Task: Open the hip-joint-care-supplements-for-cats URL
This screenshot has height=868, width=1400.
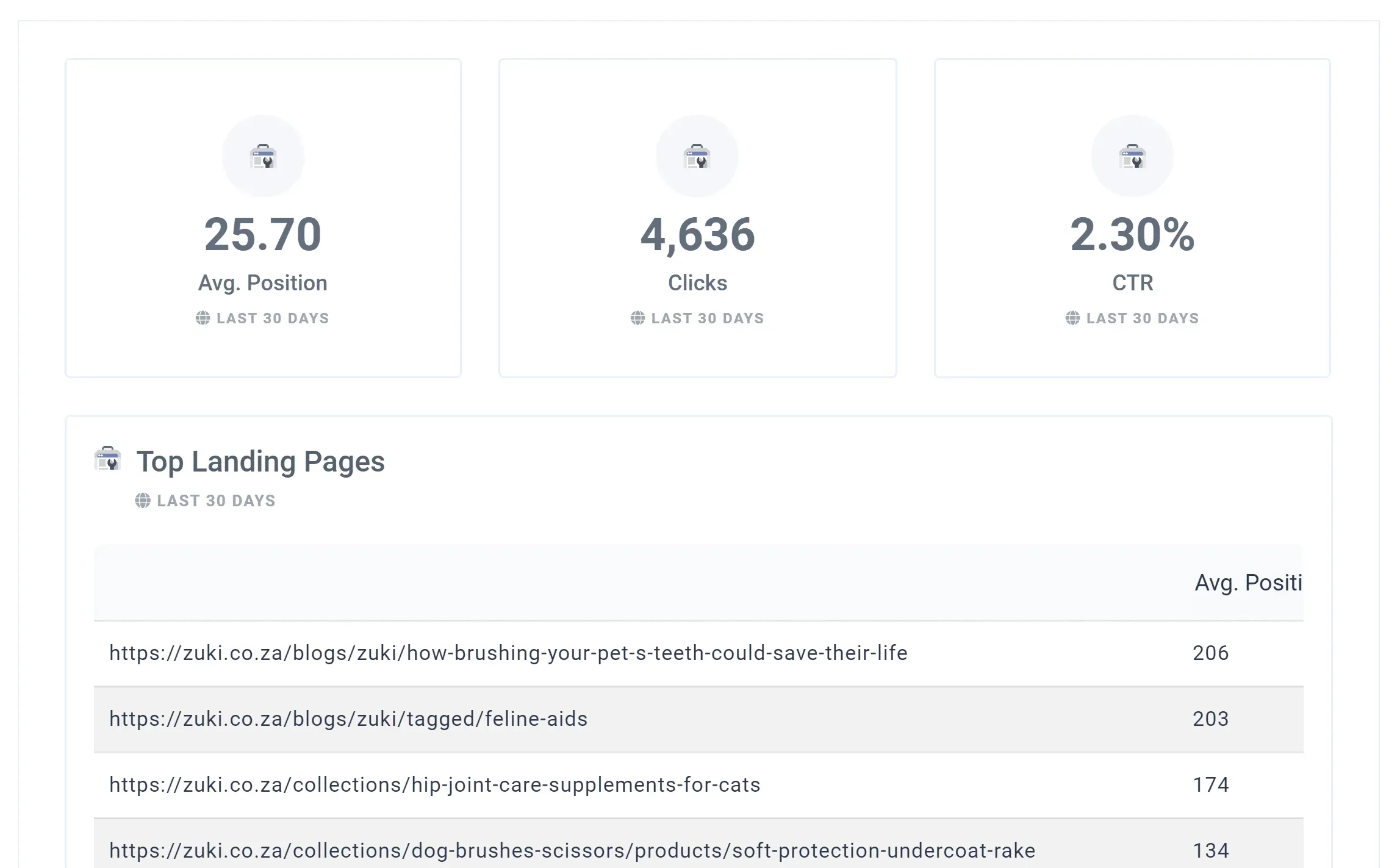Action: (x=435, y=784)
